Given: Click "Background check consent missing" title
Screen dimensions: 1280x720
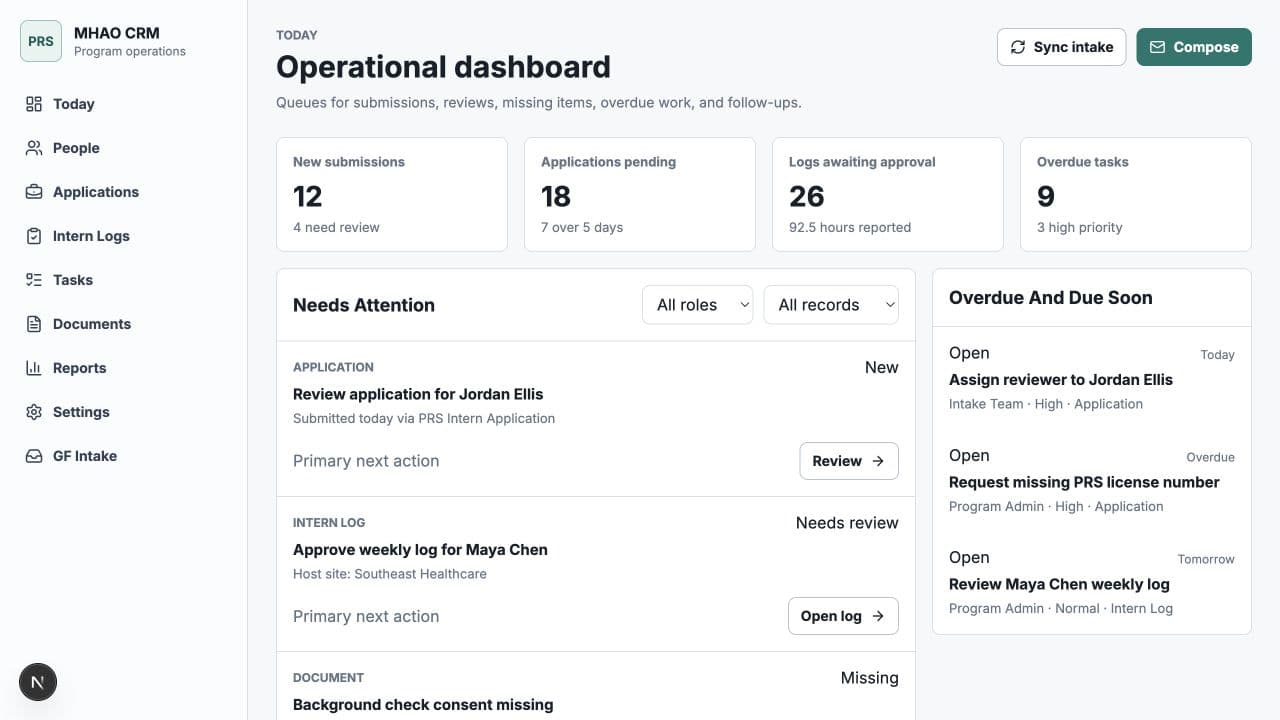Looking at the screenshot, I should pyautogui.click(x=423, y=705).
